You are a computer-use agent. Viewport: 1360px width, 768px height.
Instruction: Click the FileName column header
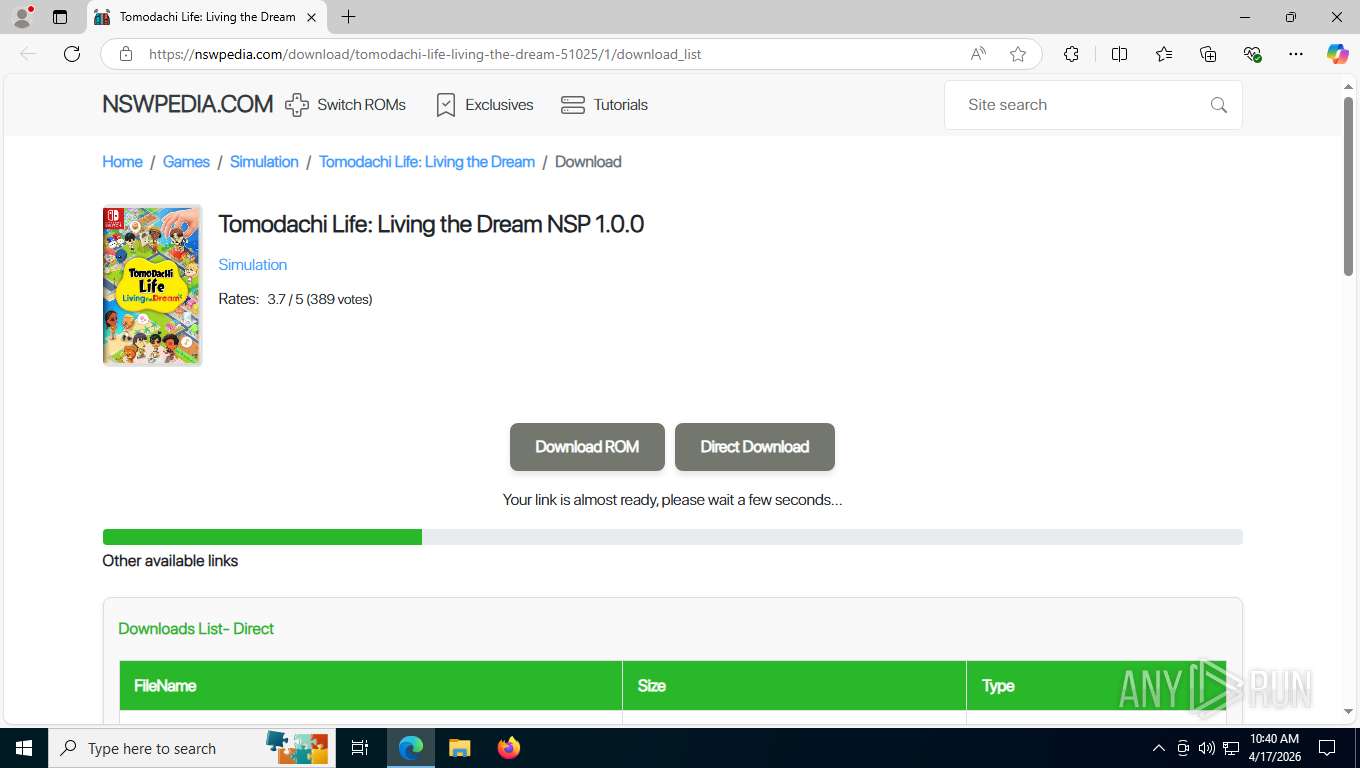tap(371, 686)
